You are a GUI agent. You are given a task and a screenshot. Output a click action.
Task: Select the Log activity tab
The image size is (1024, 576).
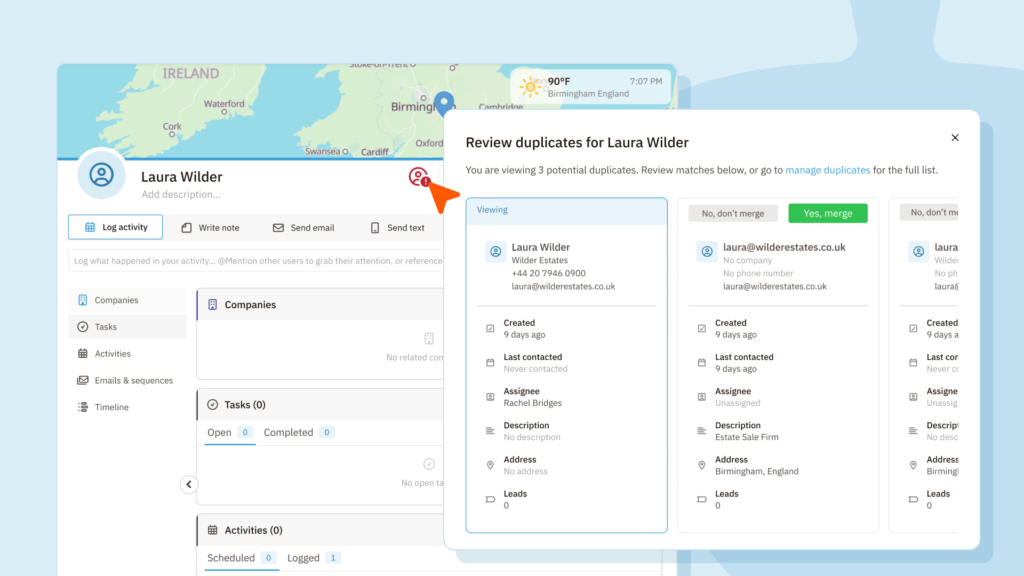(x=116, y=227)
